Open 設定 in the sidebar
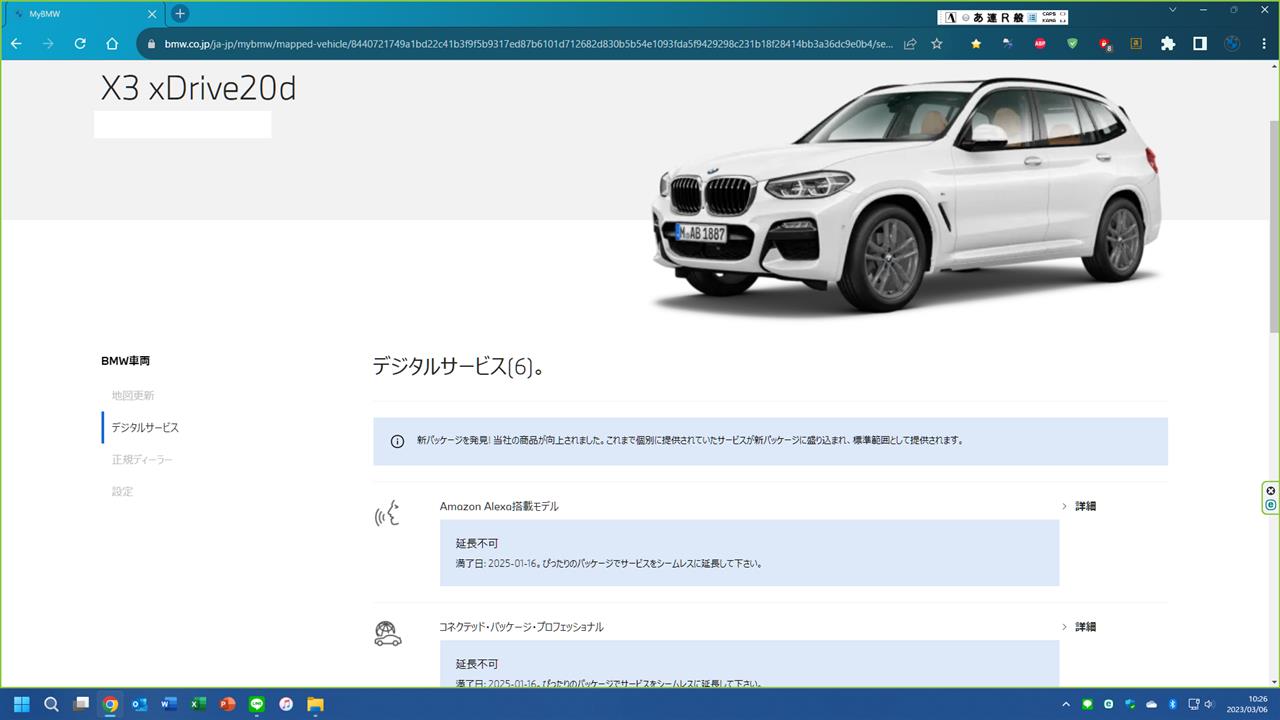 tap(122, 491)
